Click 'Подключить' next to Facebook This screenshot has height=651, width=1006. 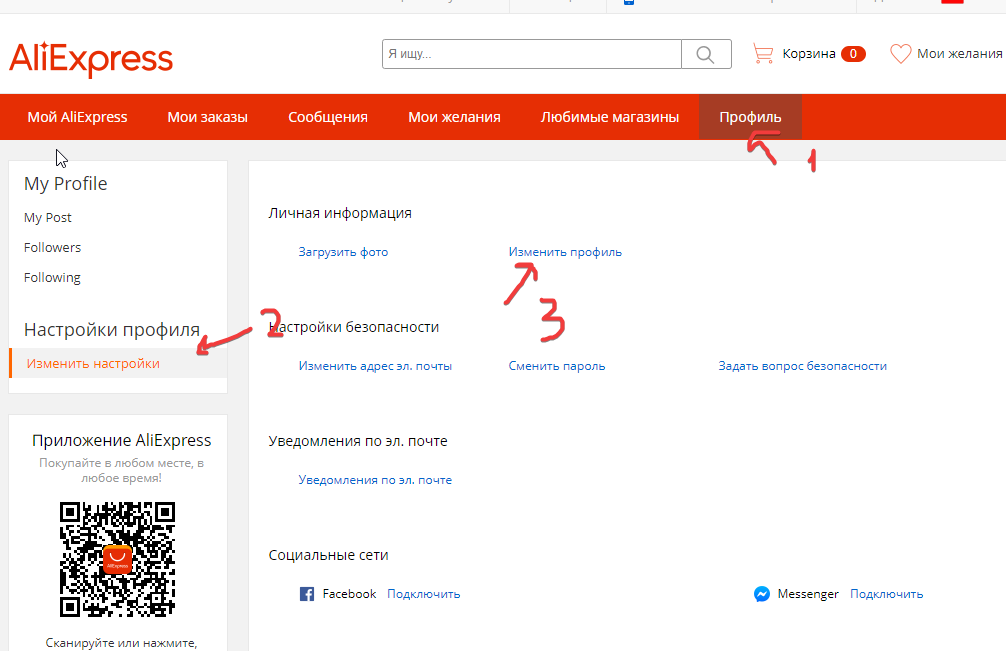pyautogui.click(x=423, y=594)
